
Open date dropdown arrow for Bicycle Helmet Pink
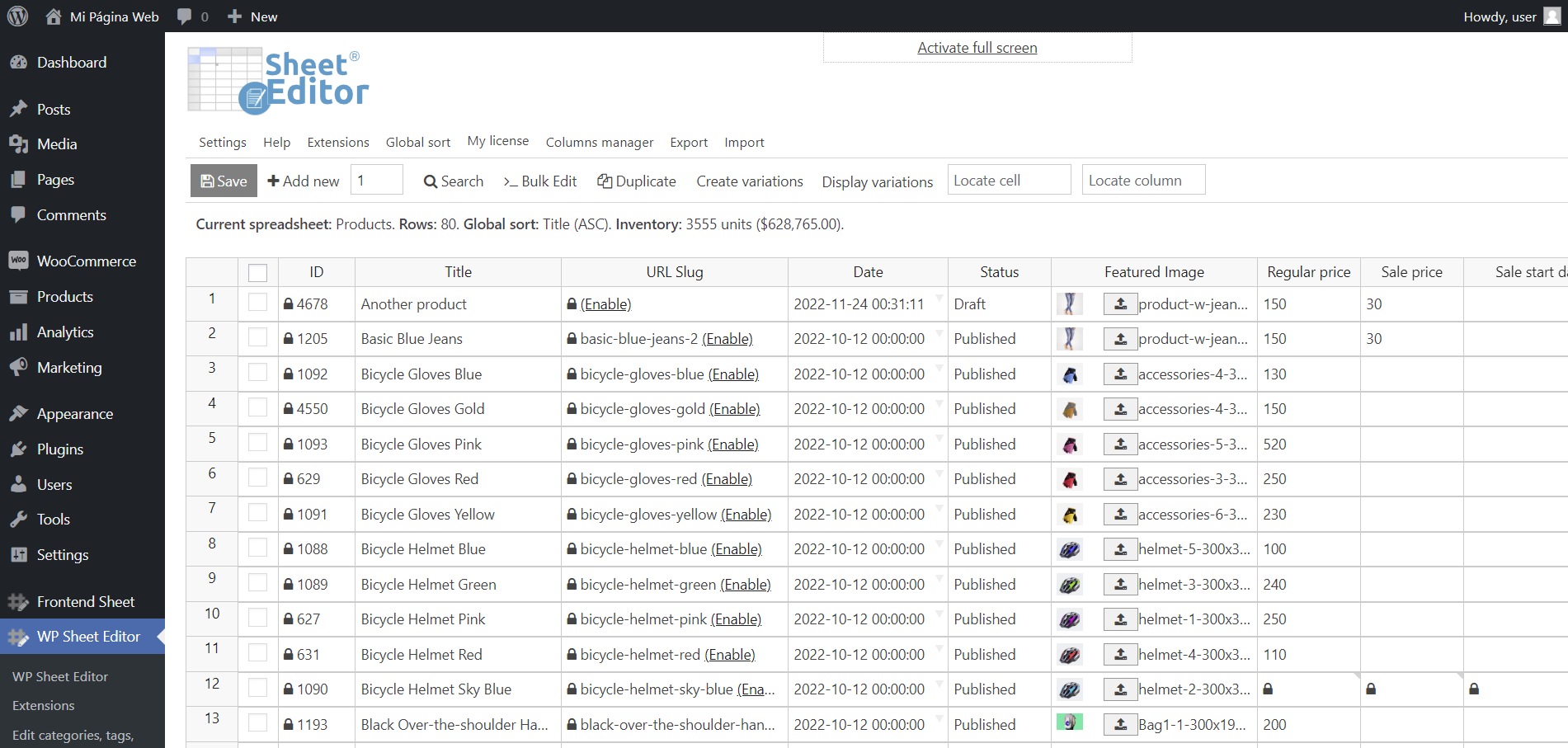click(x=939, y=614)
